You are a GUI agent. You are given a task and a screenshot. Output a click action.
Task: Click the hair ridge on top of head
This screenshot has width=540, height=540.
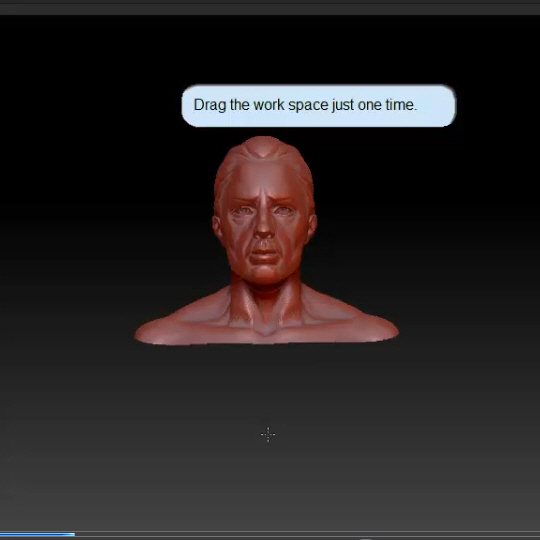click(x=263, y=147)
